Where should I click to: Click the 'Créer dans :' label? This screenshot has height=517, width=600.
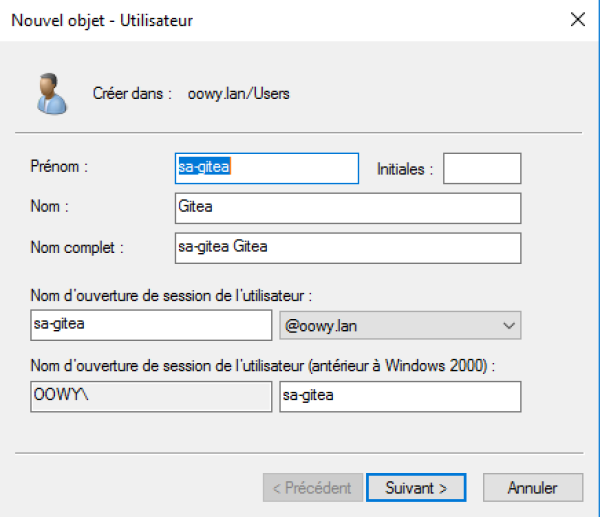coord(133,94)
